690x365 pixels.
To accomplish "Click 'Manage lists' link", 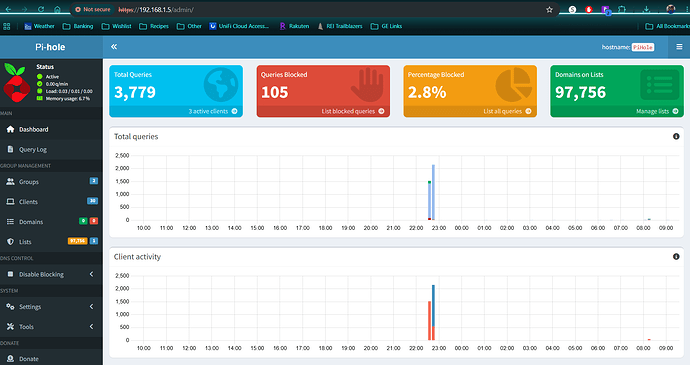I will point(657,111).
